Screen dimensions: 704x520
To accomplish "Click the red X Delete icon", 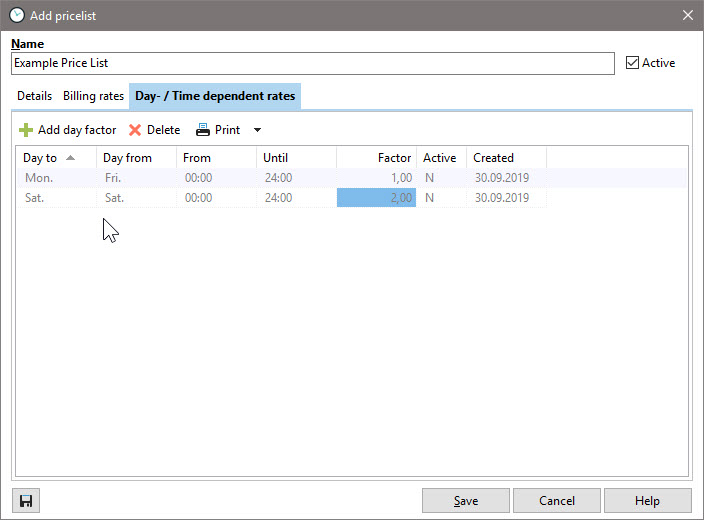I will point(135,130).
